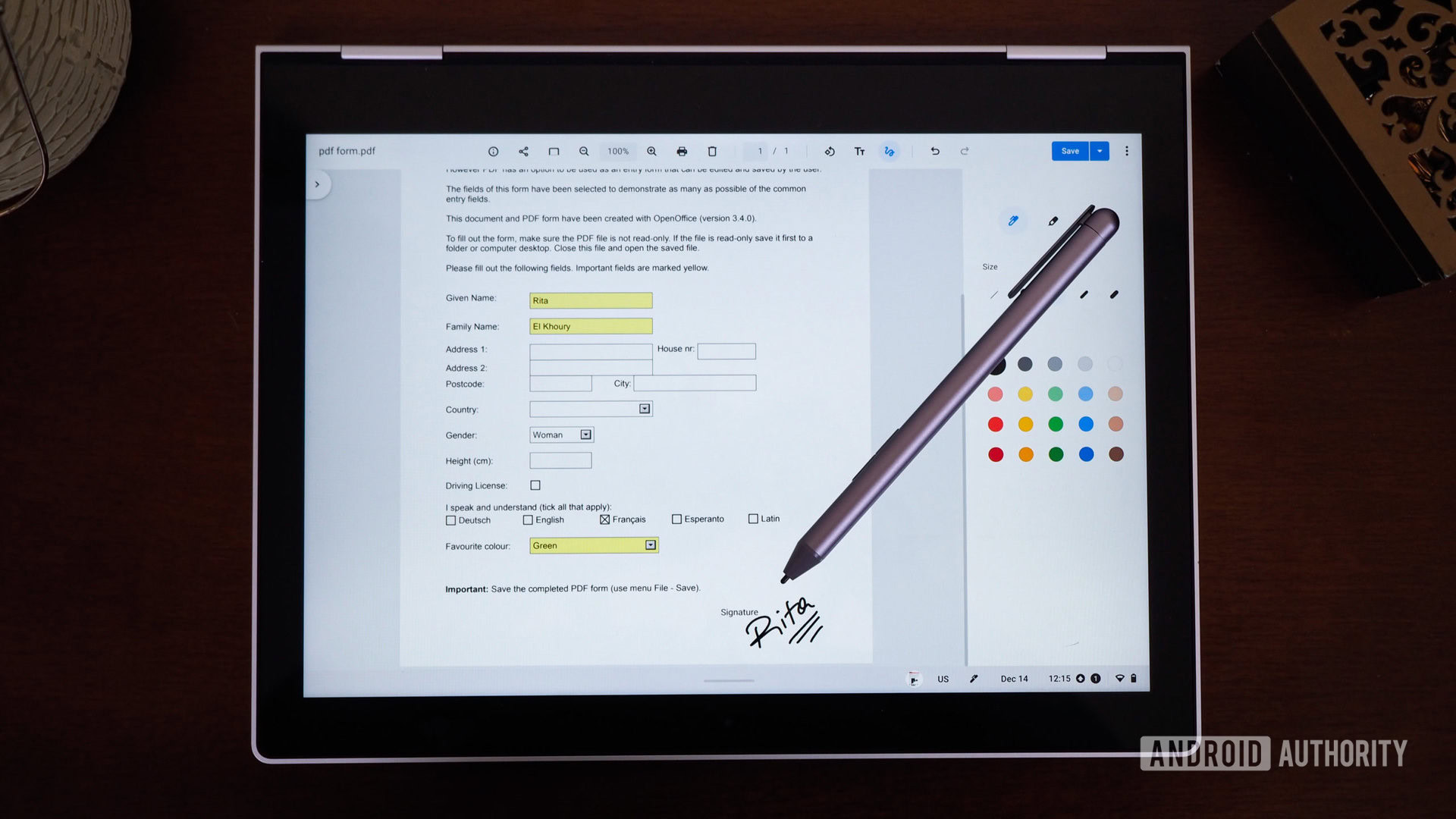Click the share icon in toolbar

(523, 151)
